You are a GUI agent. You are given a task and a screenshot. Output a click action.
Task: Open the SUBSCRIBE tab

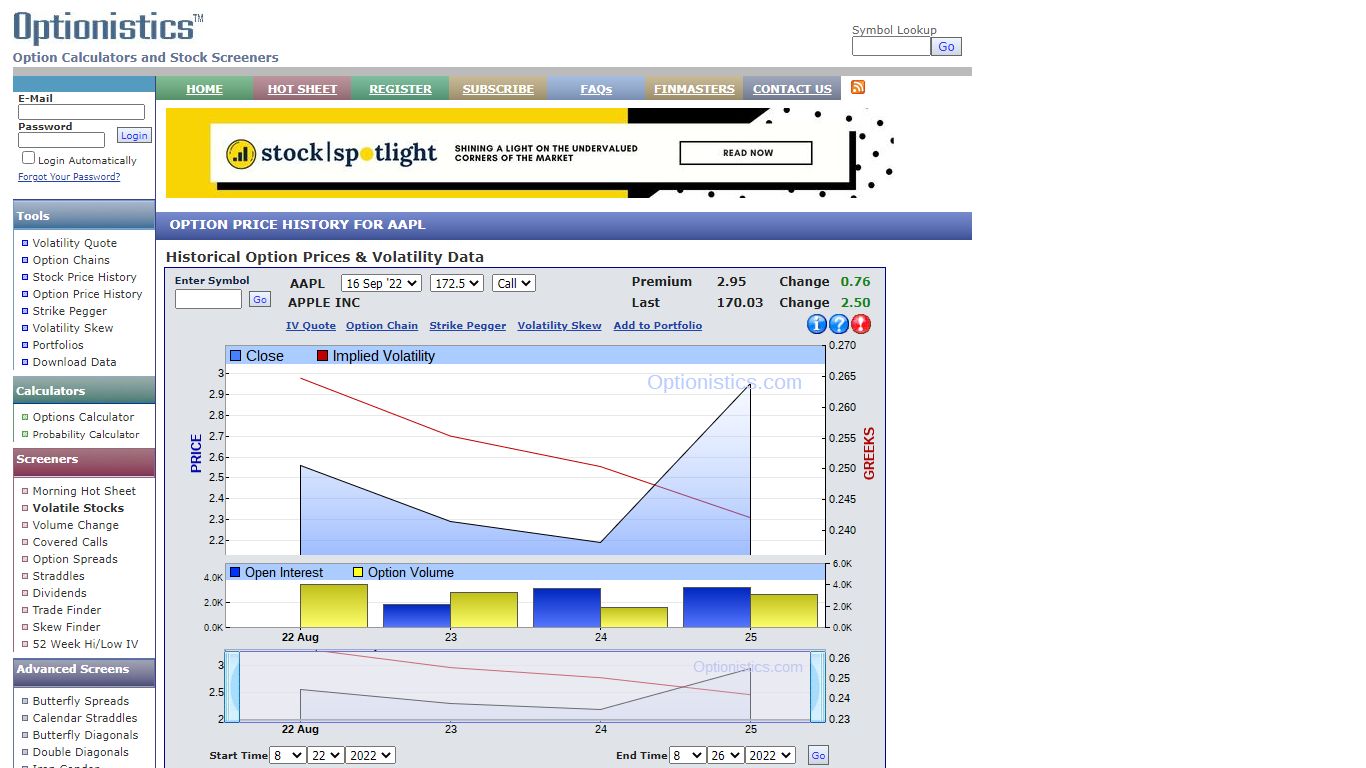498,89
